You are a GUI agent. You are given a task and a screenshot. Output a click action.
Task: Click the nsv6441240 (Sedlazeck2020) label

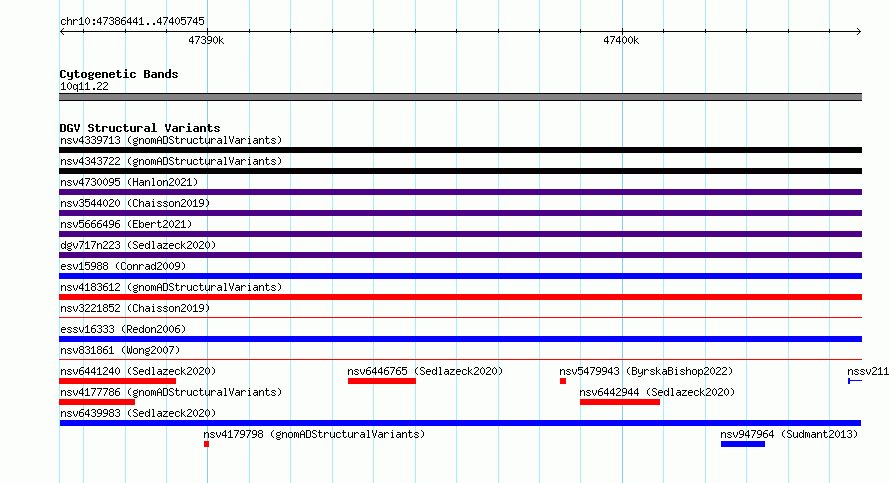[138, 371]
